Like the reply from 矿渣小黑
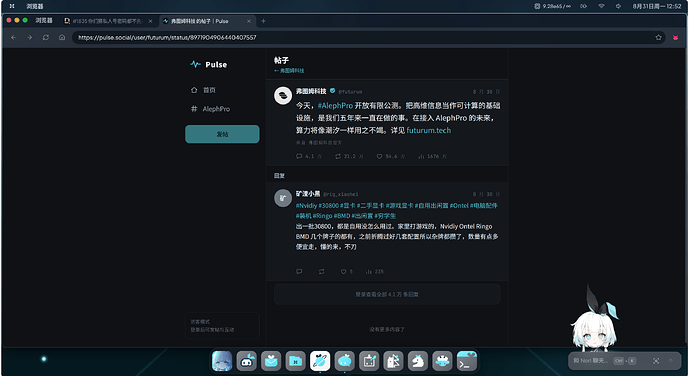Image resolution: width=689 pixels, height=376 pixels. pyautogui.click(x=344, y=271)
